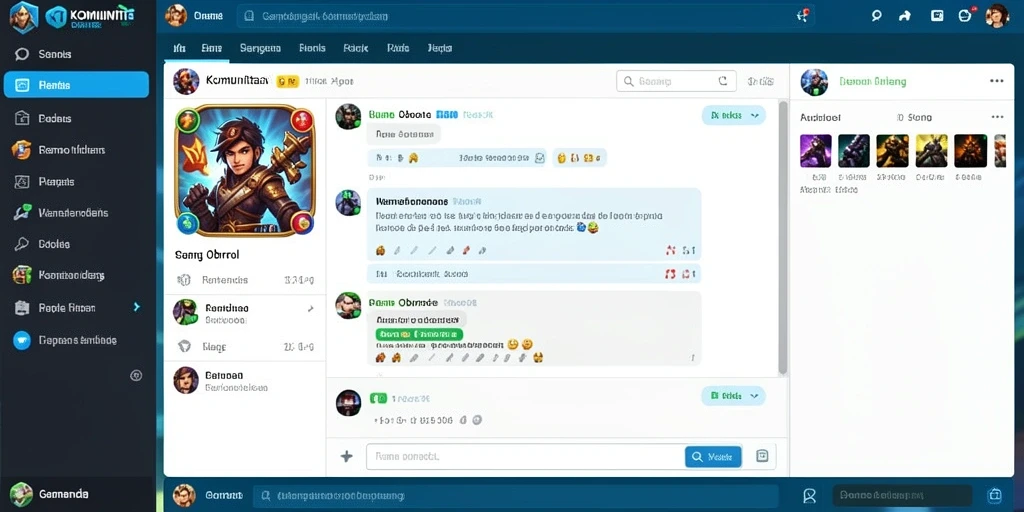Viewport: 1024px width, 512px height.
Task: Click the square icon right of blue search button
Action: [x=761, y=456]
